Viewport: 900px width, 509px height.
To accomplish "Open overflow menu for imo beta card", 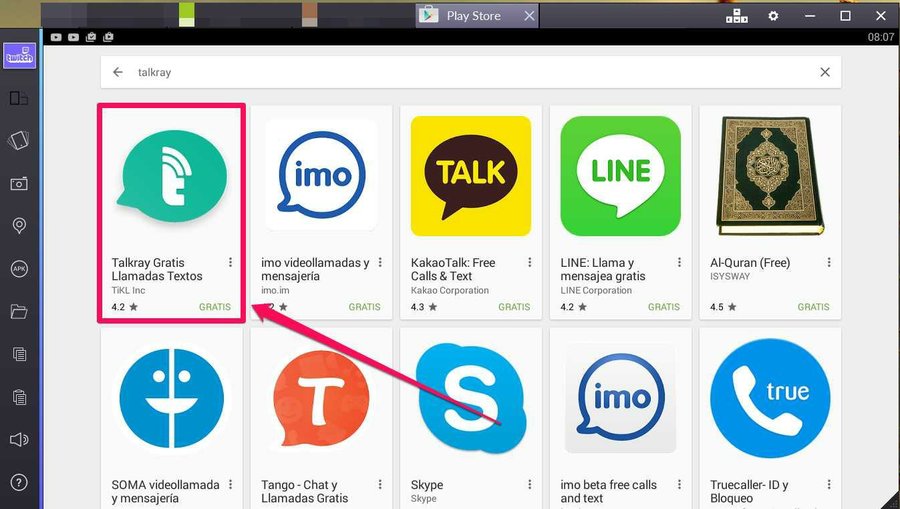I will point(679,484).
